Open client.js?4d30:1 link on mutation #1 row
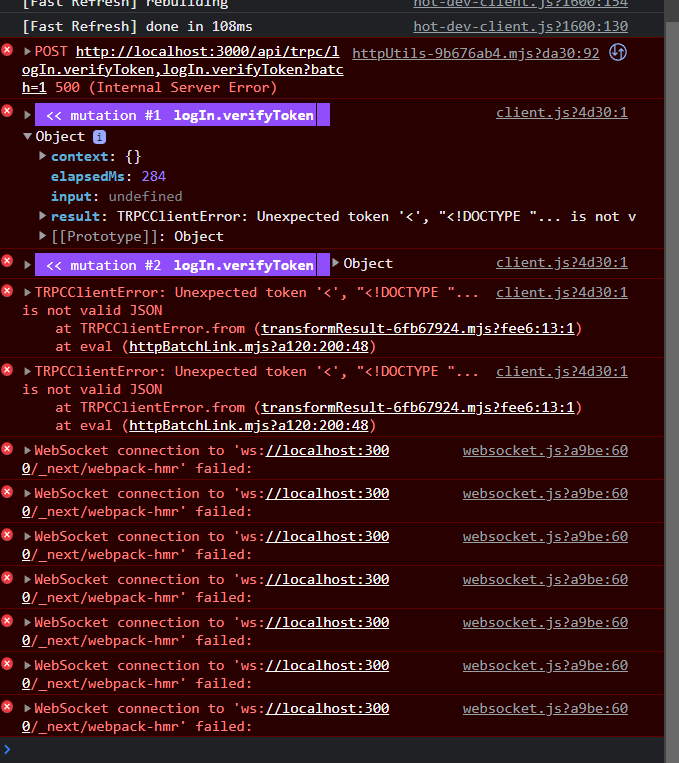This screenshot has height=763, width=679. point(562,112)
